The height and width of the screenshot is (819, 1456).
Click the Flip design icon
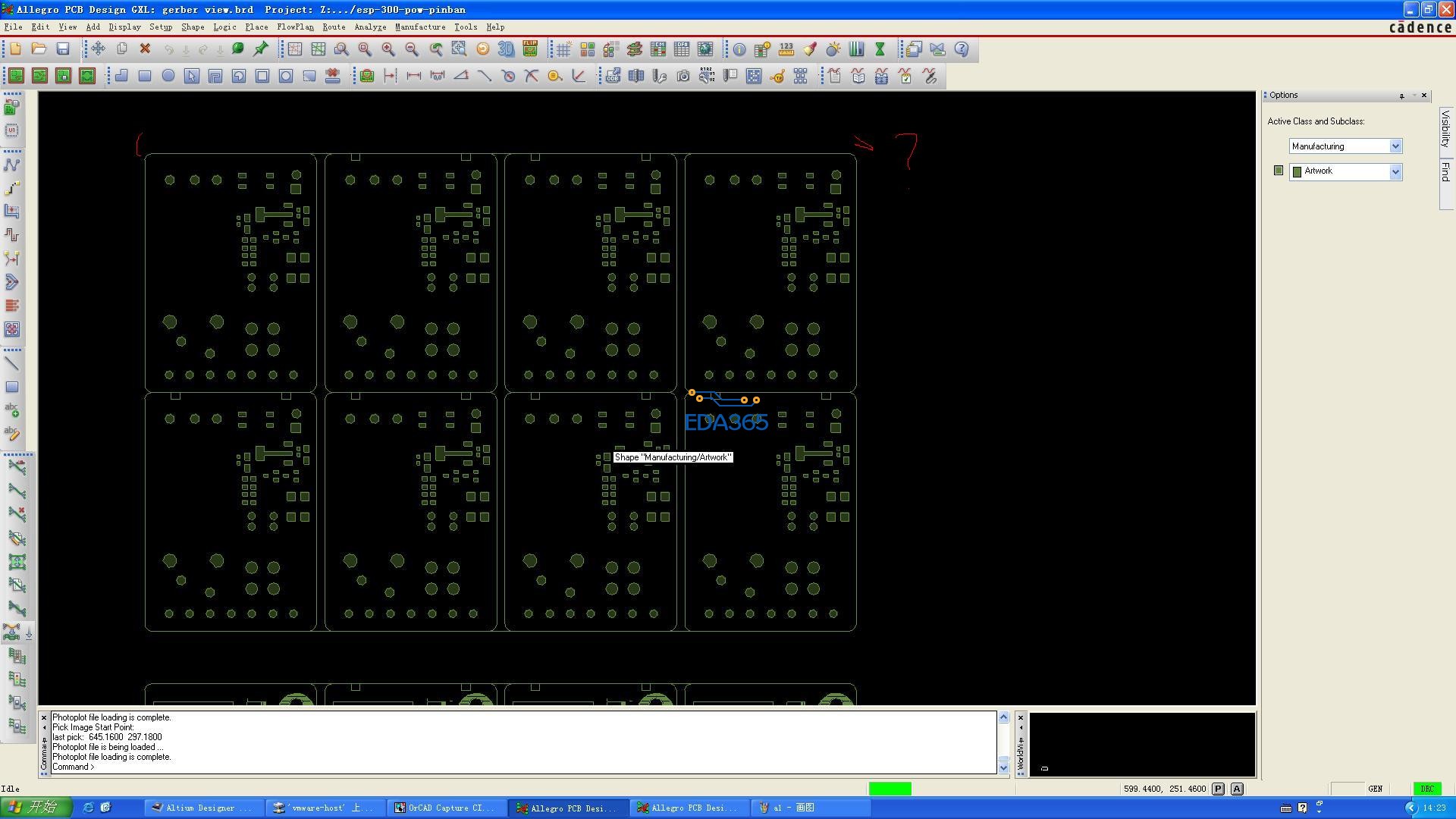(530, 49)
